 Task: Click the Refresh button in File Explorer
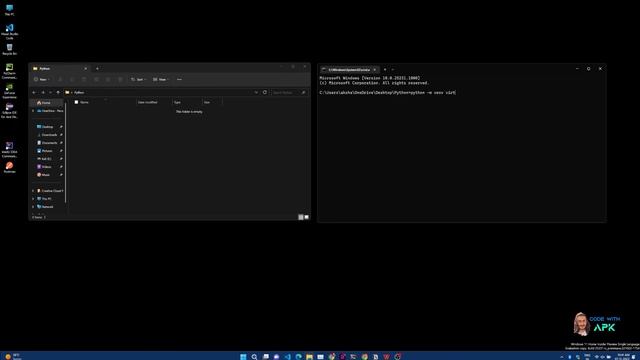[265, 92]
